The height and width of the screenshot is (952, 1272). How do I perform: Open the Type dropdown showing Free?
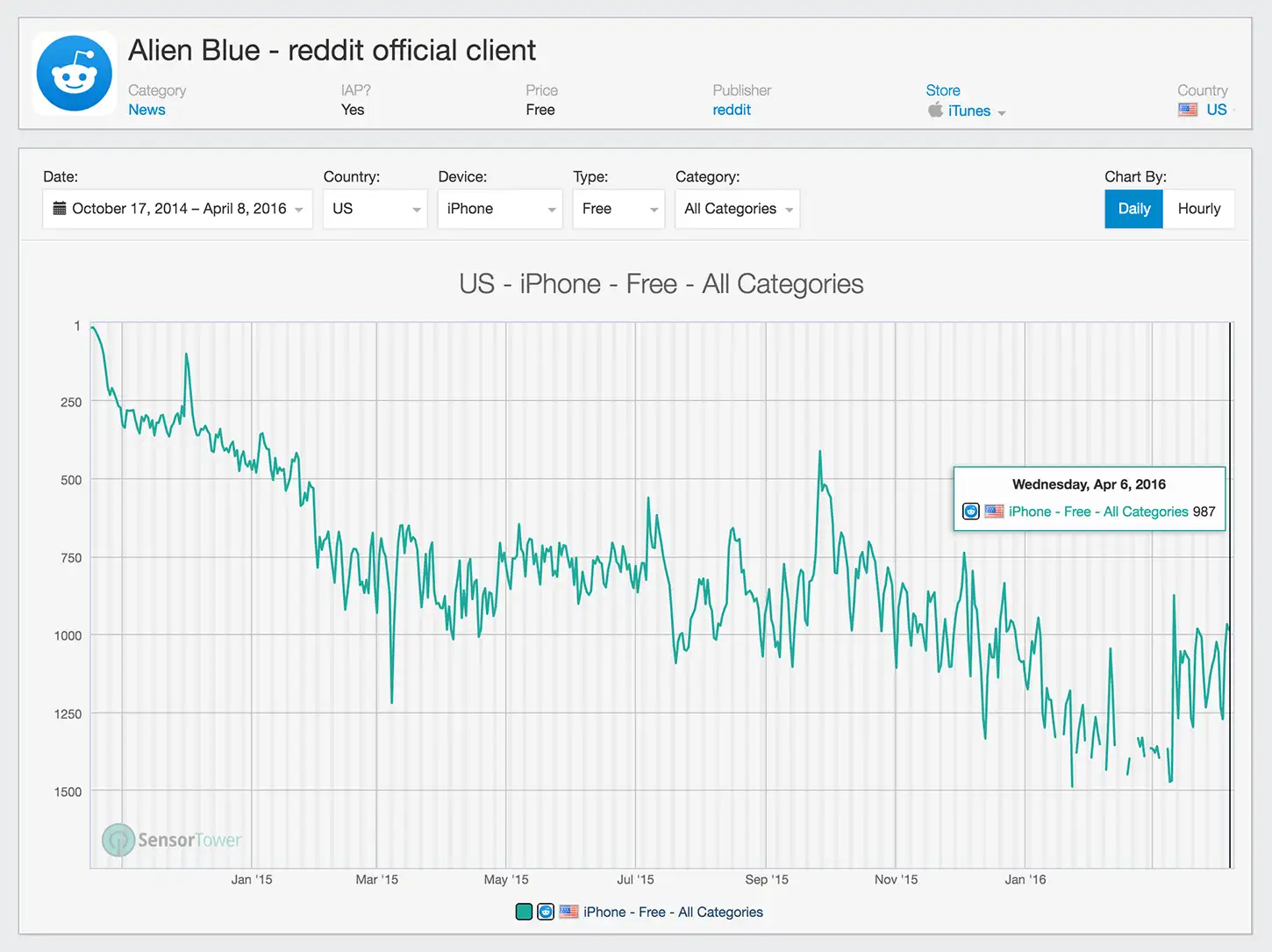click(619, 209)
